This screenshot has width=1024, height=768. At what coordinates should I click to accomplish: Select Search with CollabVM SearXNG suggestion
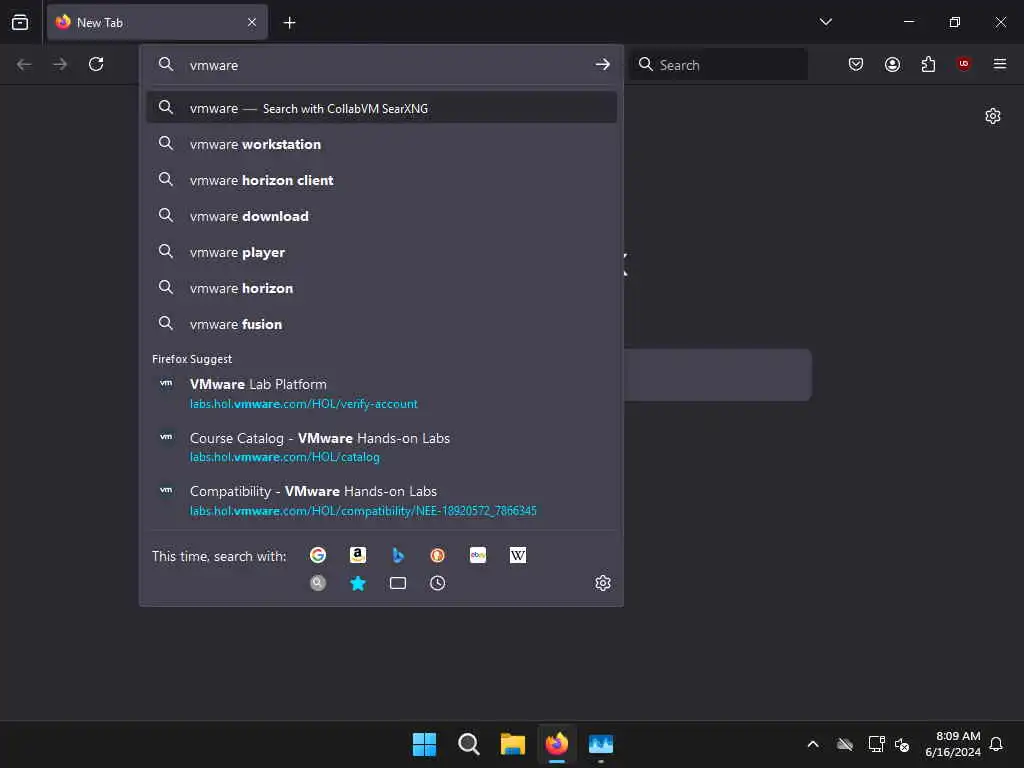tap(381, 108)
